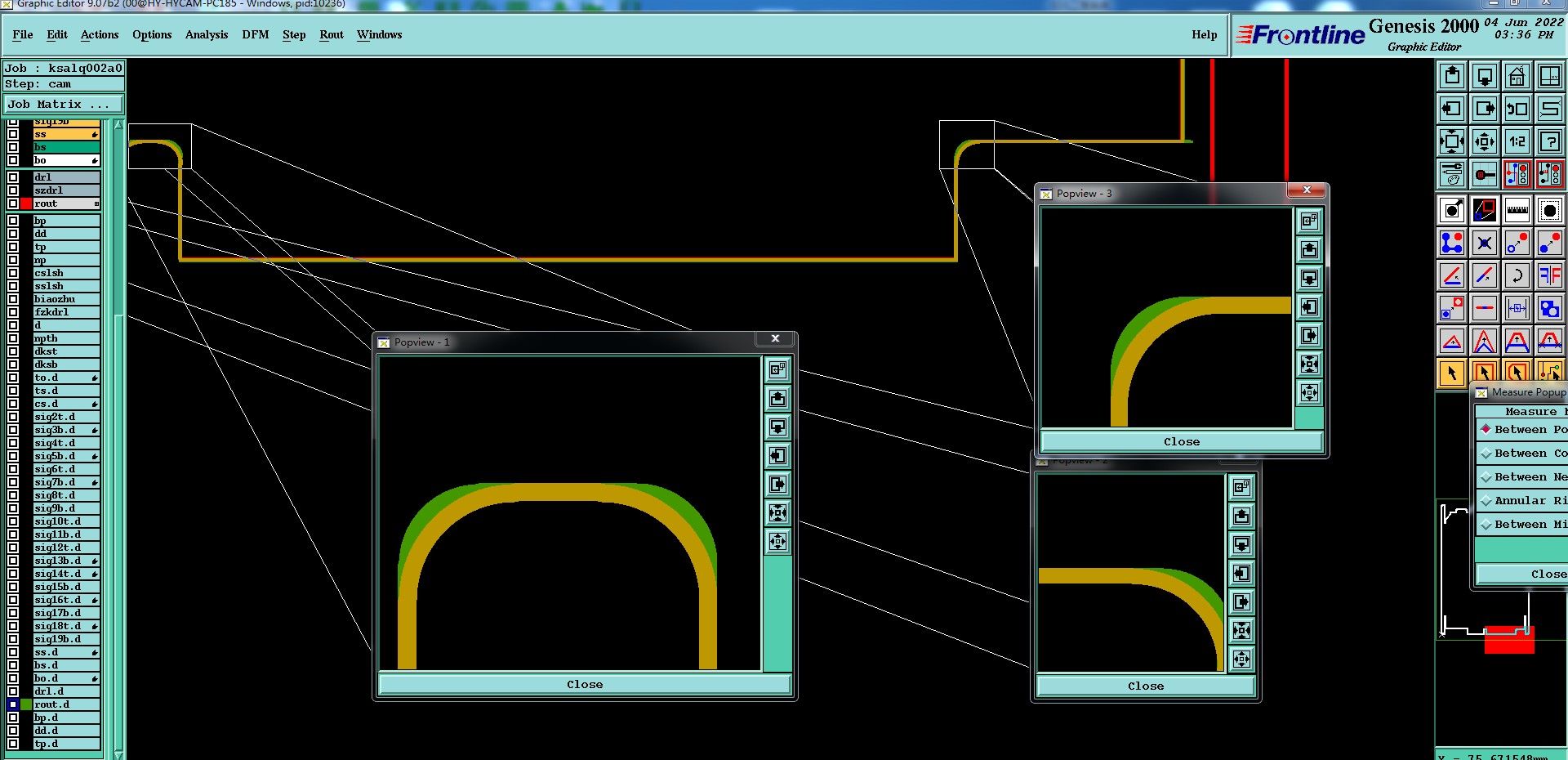The width and height of the screenshot is (1568, 760).
Task: Toggle the checkbox for layer rout.d
Action: (13, 704)
